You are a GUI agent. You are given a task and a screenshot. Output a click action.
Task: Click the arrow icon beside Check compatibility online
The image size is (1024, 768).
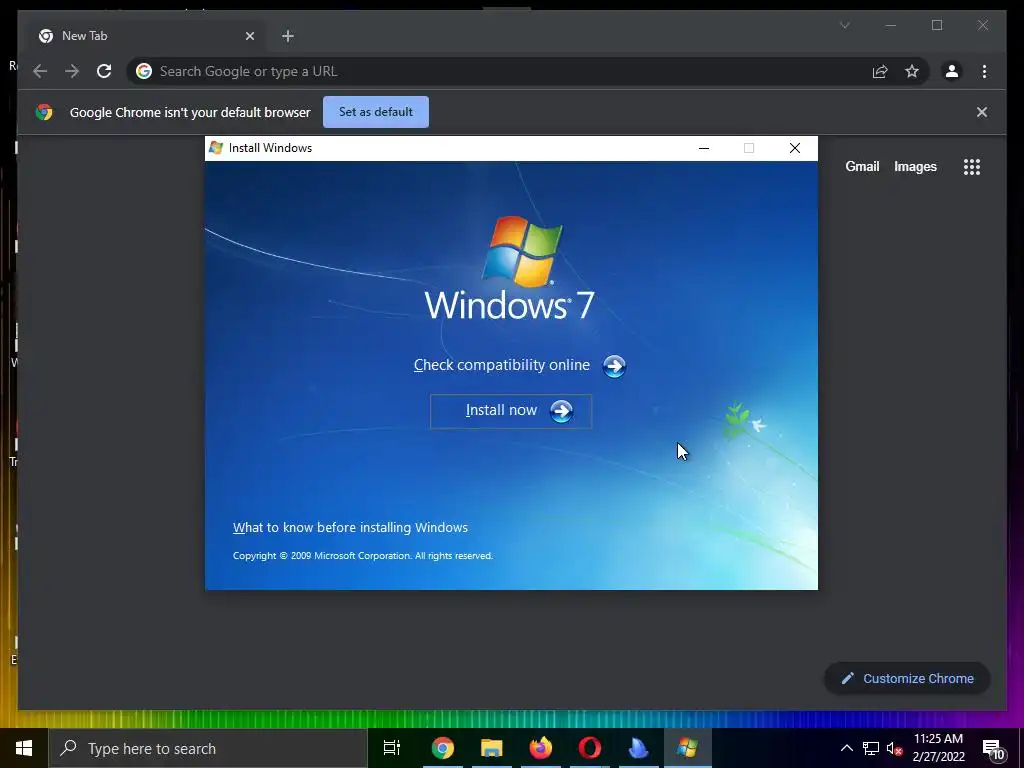614,366
